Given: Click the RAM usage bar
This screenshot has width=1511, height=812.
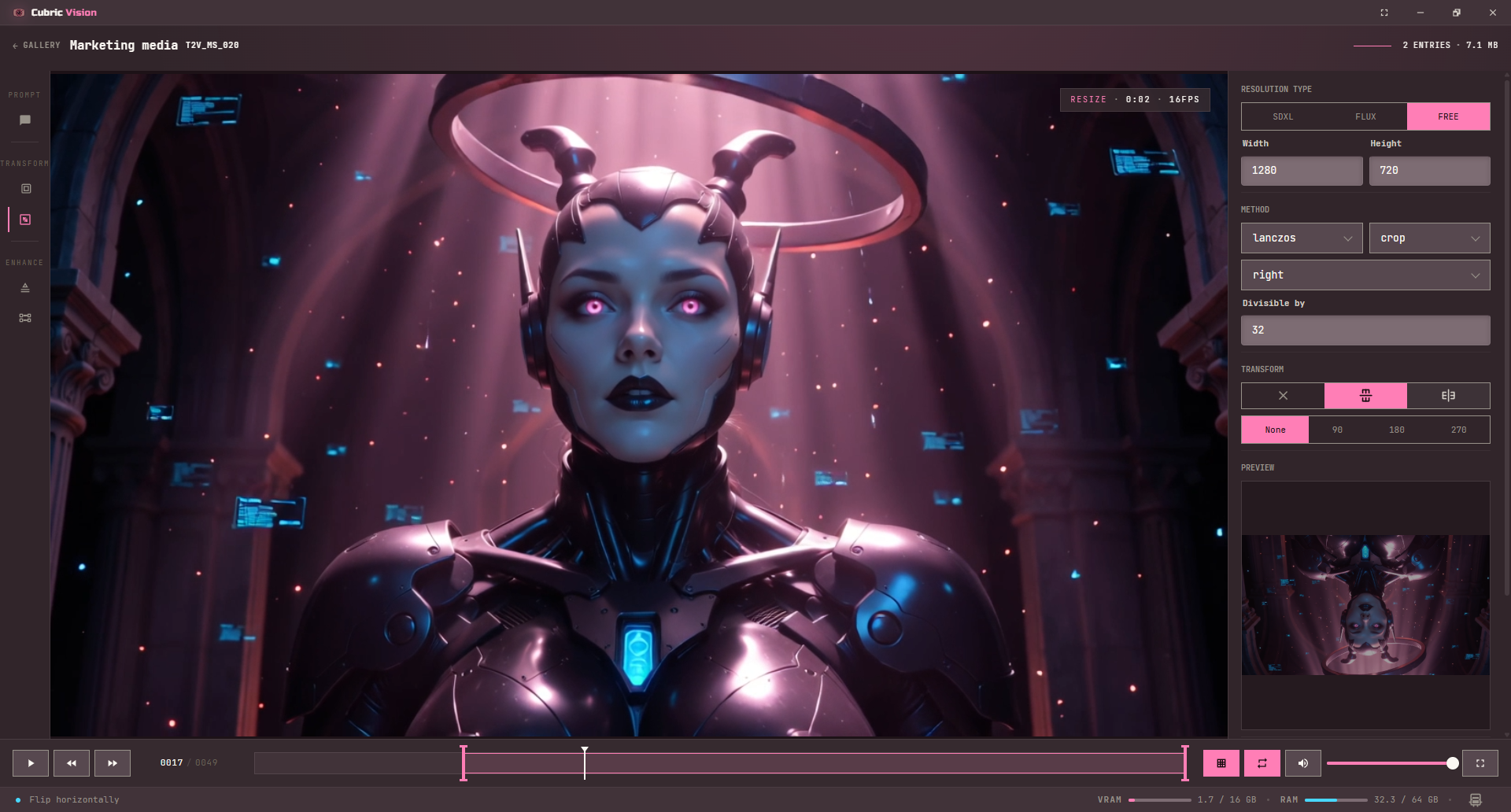Looking at the screenshot, I should click(x=1336, y=799).
